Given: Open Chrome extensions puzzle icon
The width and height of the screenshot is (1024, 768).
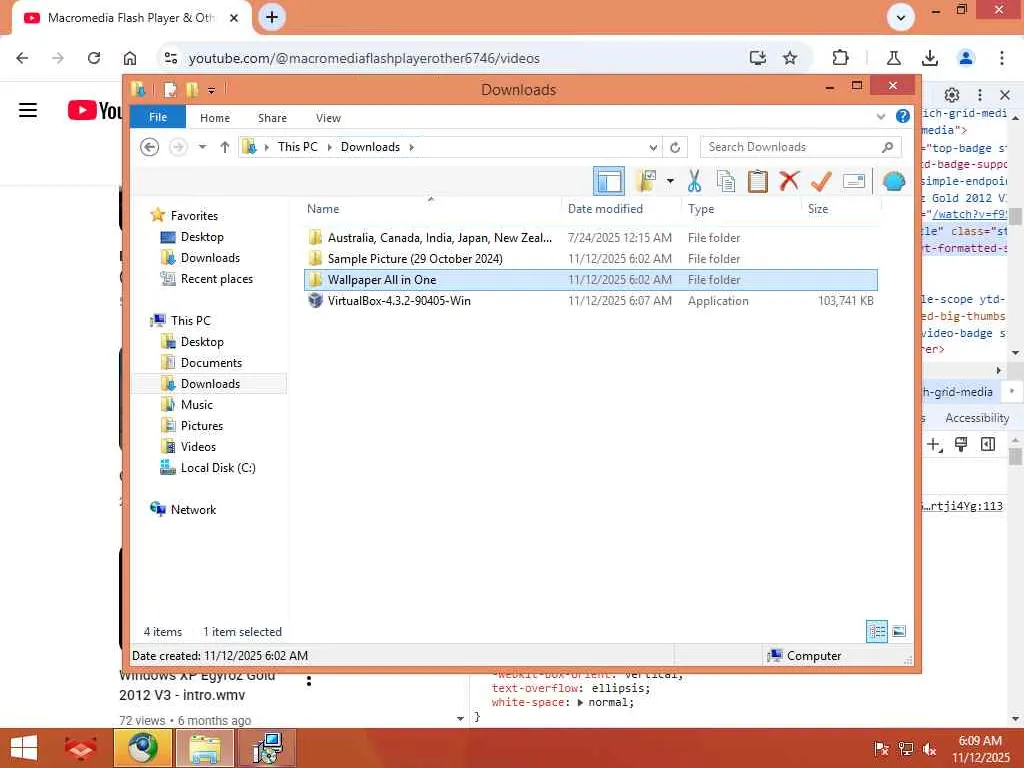Looking at the screenshot, I should point(840,58).
